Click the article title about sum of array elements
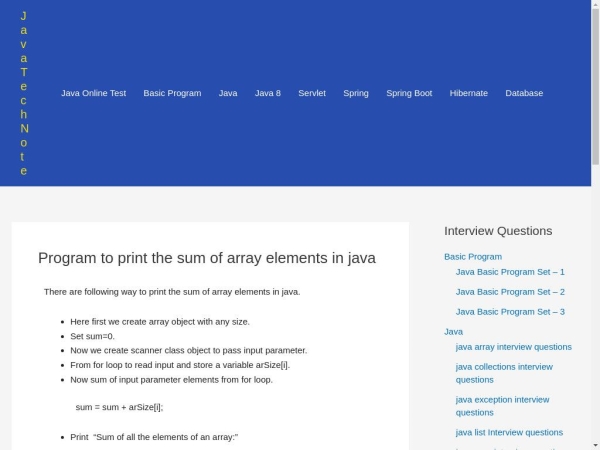The image size is (600, 450). click(x=207, y=258)
